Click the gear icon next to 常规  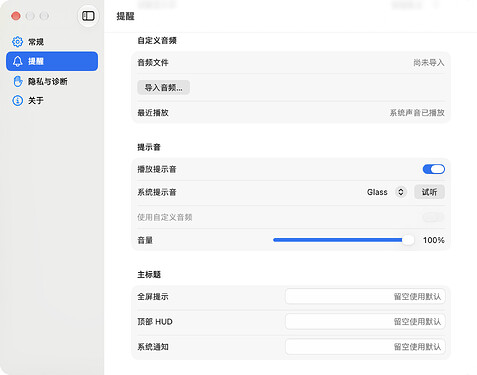pyautogui.click(x=17, y=42)
